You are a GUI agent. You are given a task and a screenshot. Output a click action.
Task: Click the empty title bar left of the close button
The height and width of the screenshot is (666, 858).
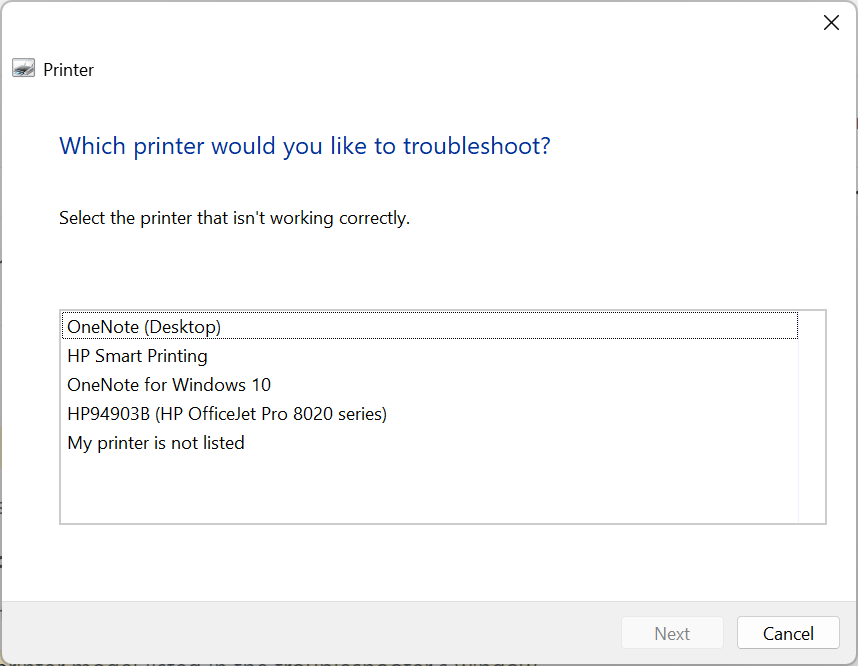pyautogui.click(x=400, y=23)
